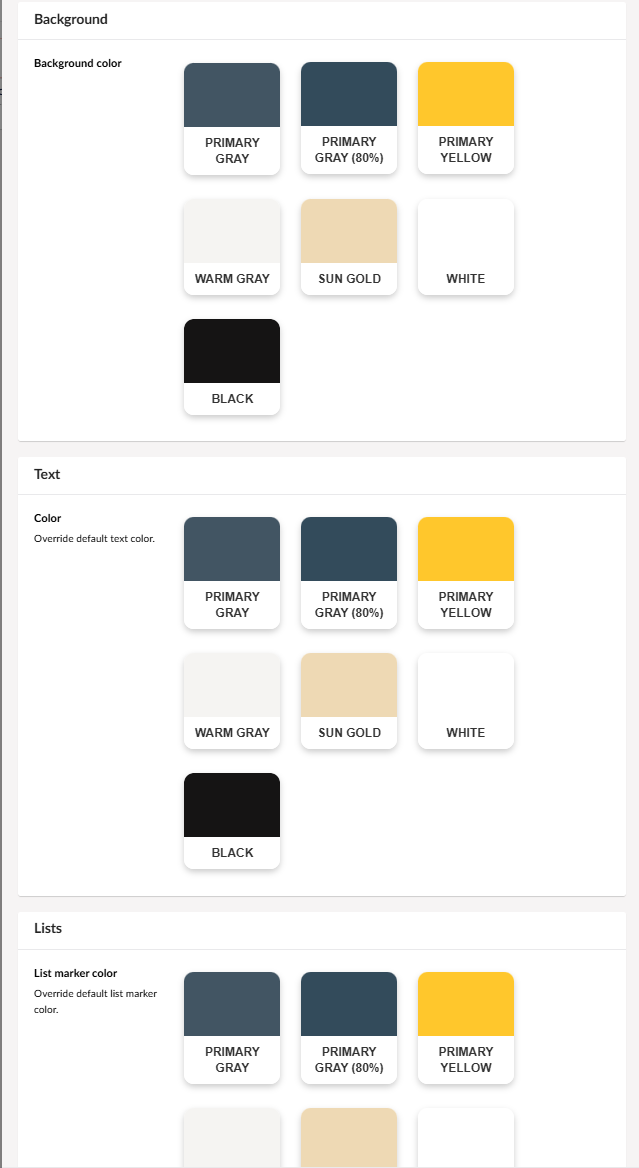Select Primary Gray background color swatch
Viewport: 639px width, 1168px height.
pos(232,118)
